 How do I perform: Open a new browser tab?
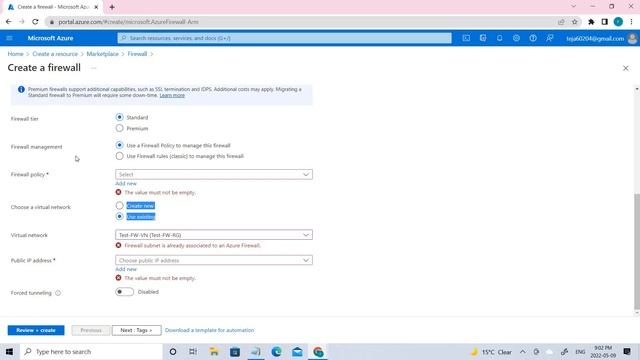[x=112, y=7]
